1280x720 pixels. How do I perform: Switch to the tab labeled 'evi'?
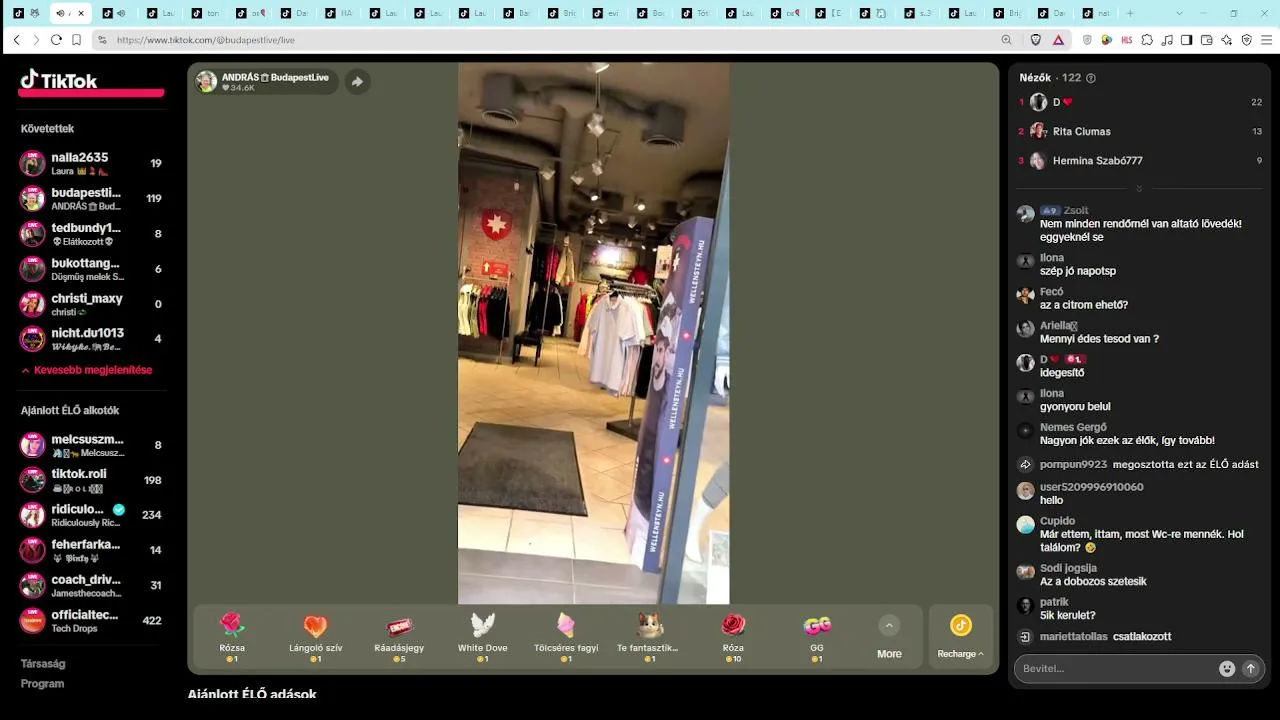click(609, 13)
